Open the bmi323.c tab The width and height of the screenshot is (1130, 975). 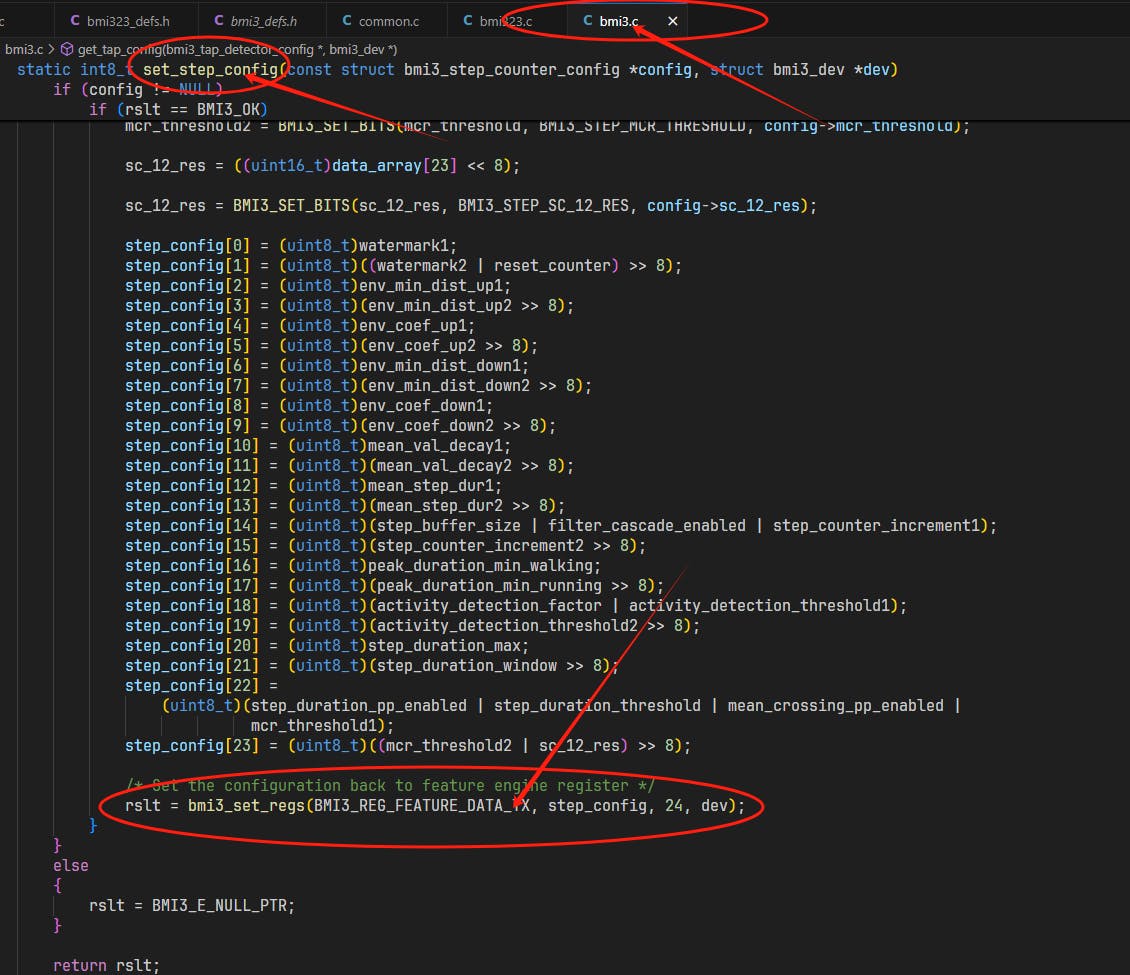point(505,21)
